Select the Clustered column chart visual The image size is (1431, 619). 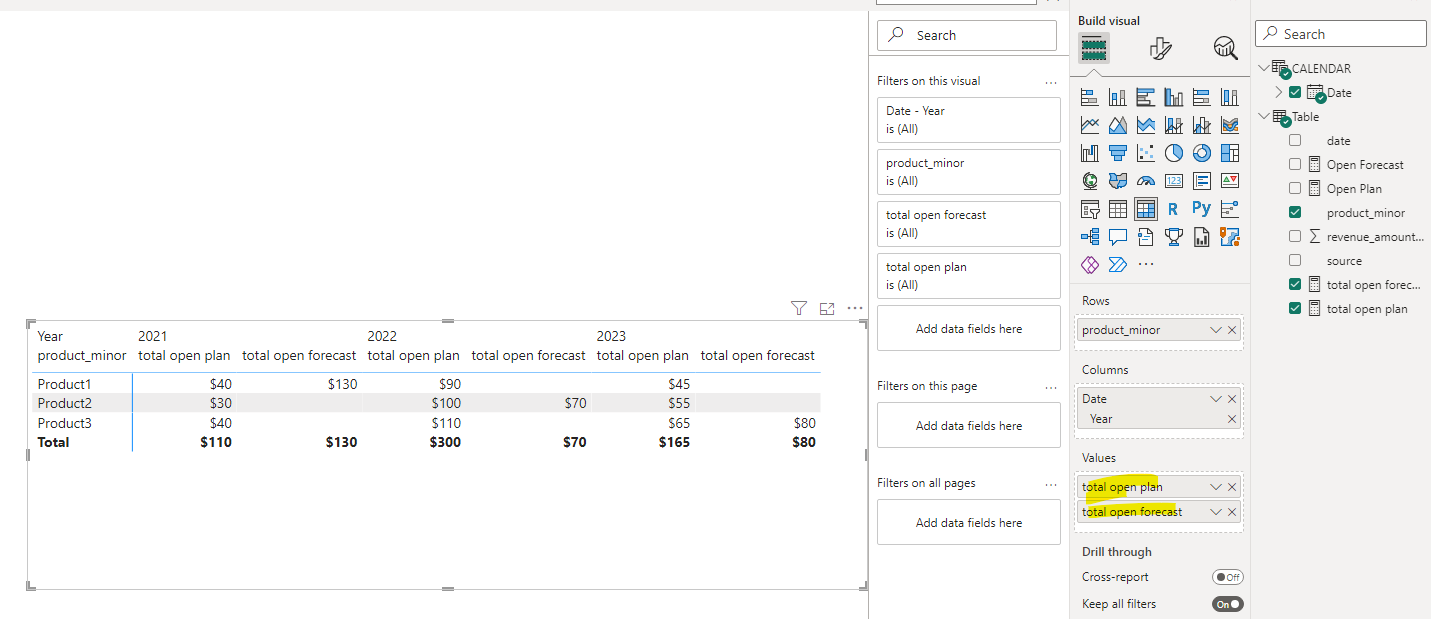click(1174, 97)
